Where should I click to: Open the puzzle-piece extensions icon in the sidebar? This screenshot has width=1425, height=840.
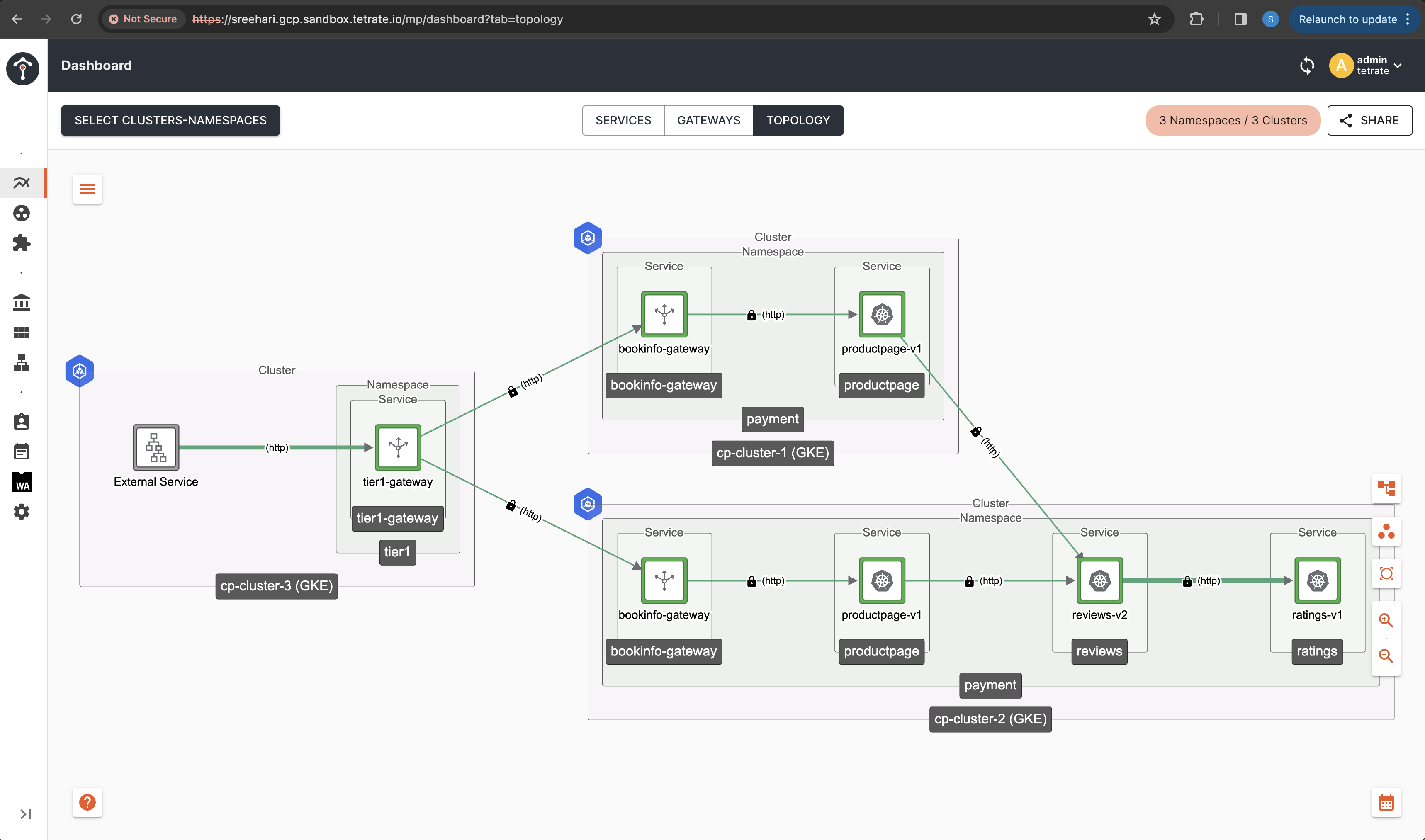coord(22,243)
